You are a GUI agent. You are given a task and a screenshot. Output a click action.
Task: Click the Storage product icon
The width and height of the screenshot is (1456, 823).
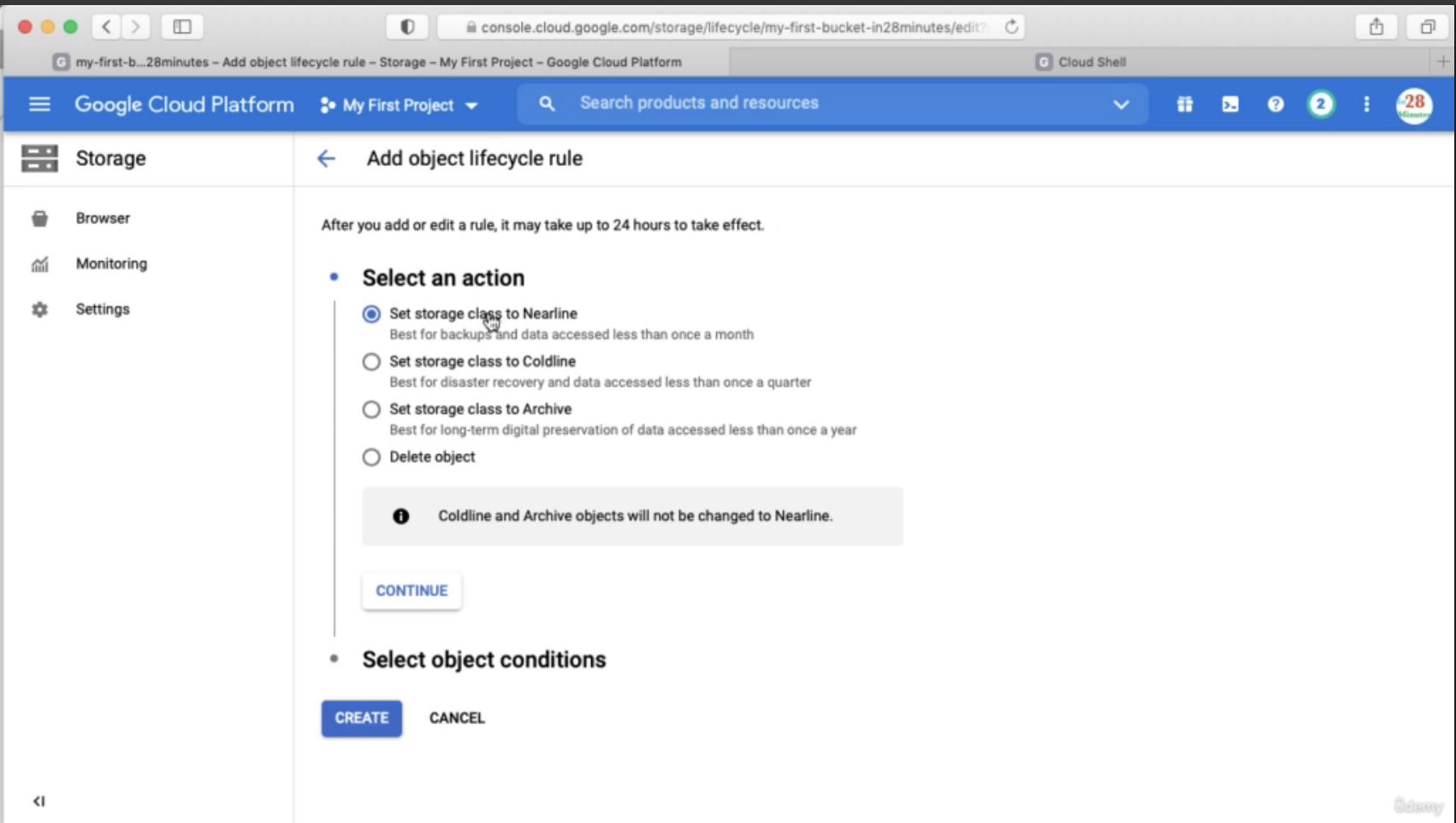click(x=39, y=158)
